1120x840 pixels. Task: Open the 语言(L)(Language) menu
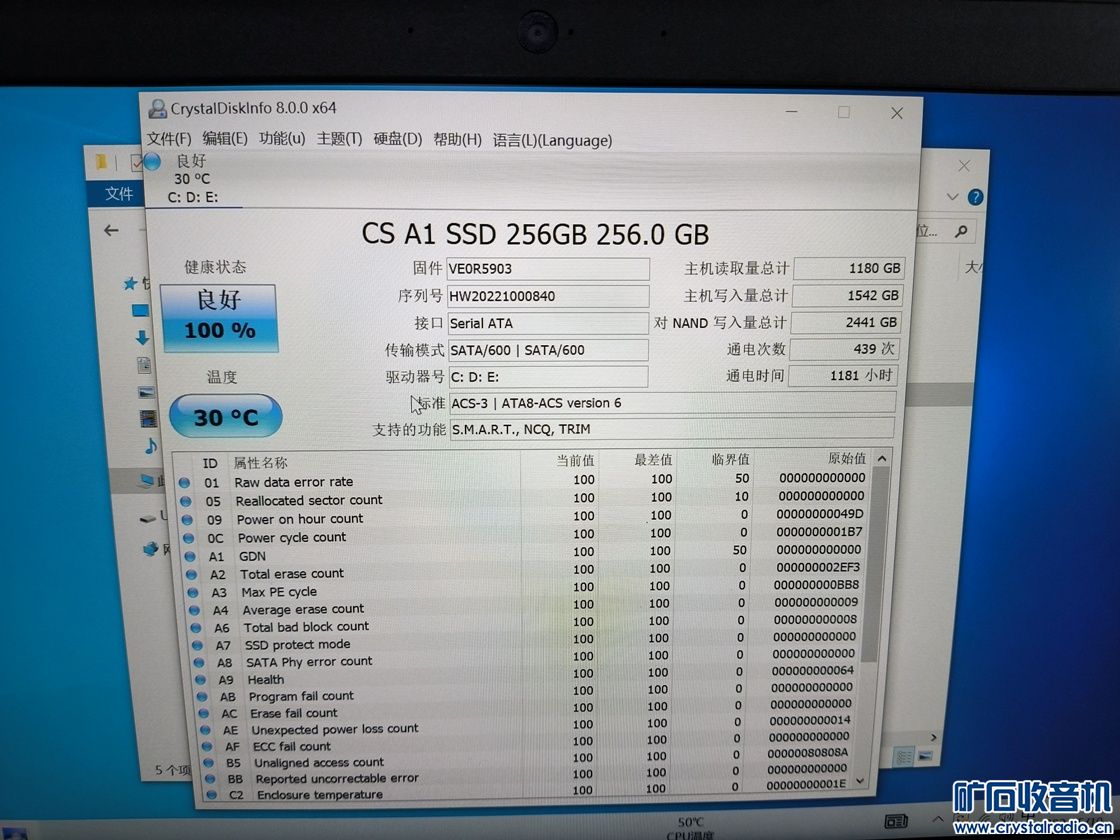pyautogui.click(x=552, y=141)
